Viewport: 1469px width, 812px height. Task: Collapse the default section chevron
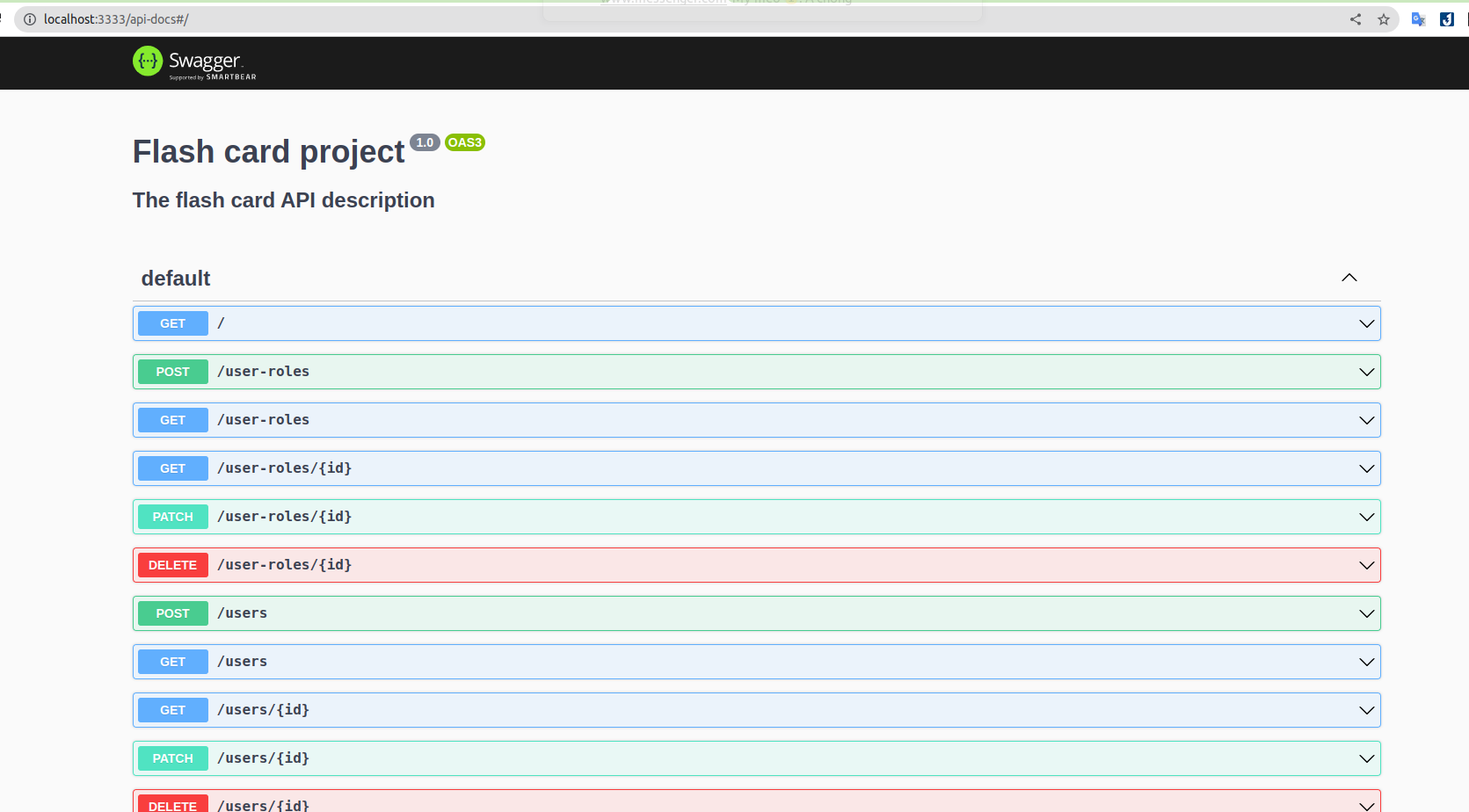click(1349, 278)
